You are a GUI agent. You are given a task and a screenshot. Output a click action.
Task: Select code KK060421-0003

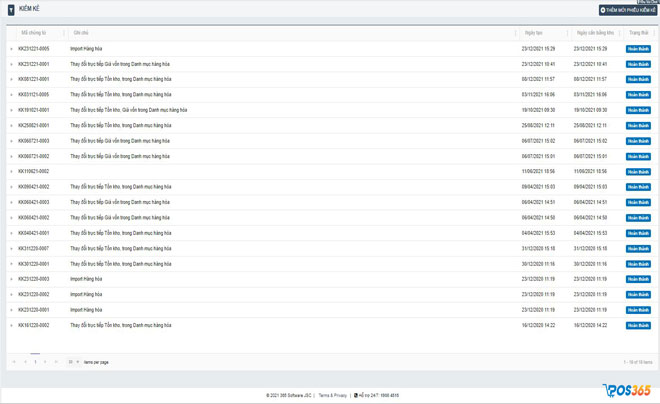[34, 202]
